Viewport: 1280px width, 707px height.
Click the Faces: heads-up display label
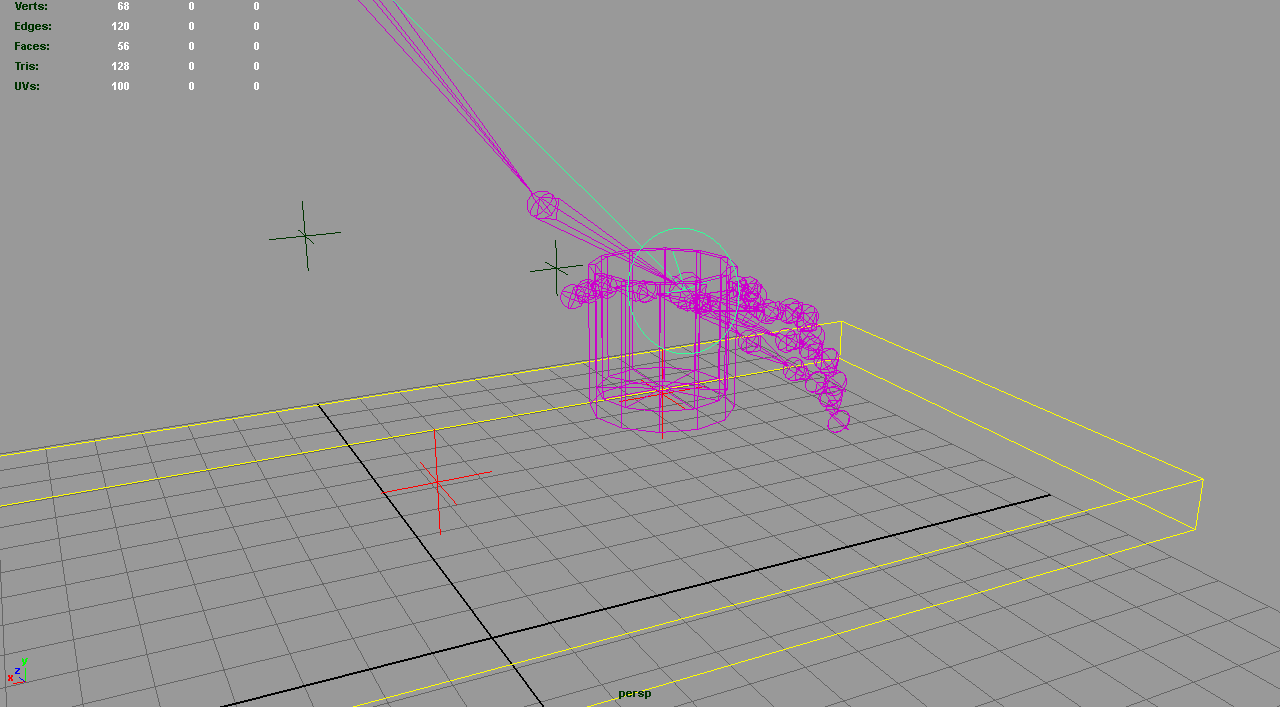tap(32, 46)
